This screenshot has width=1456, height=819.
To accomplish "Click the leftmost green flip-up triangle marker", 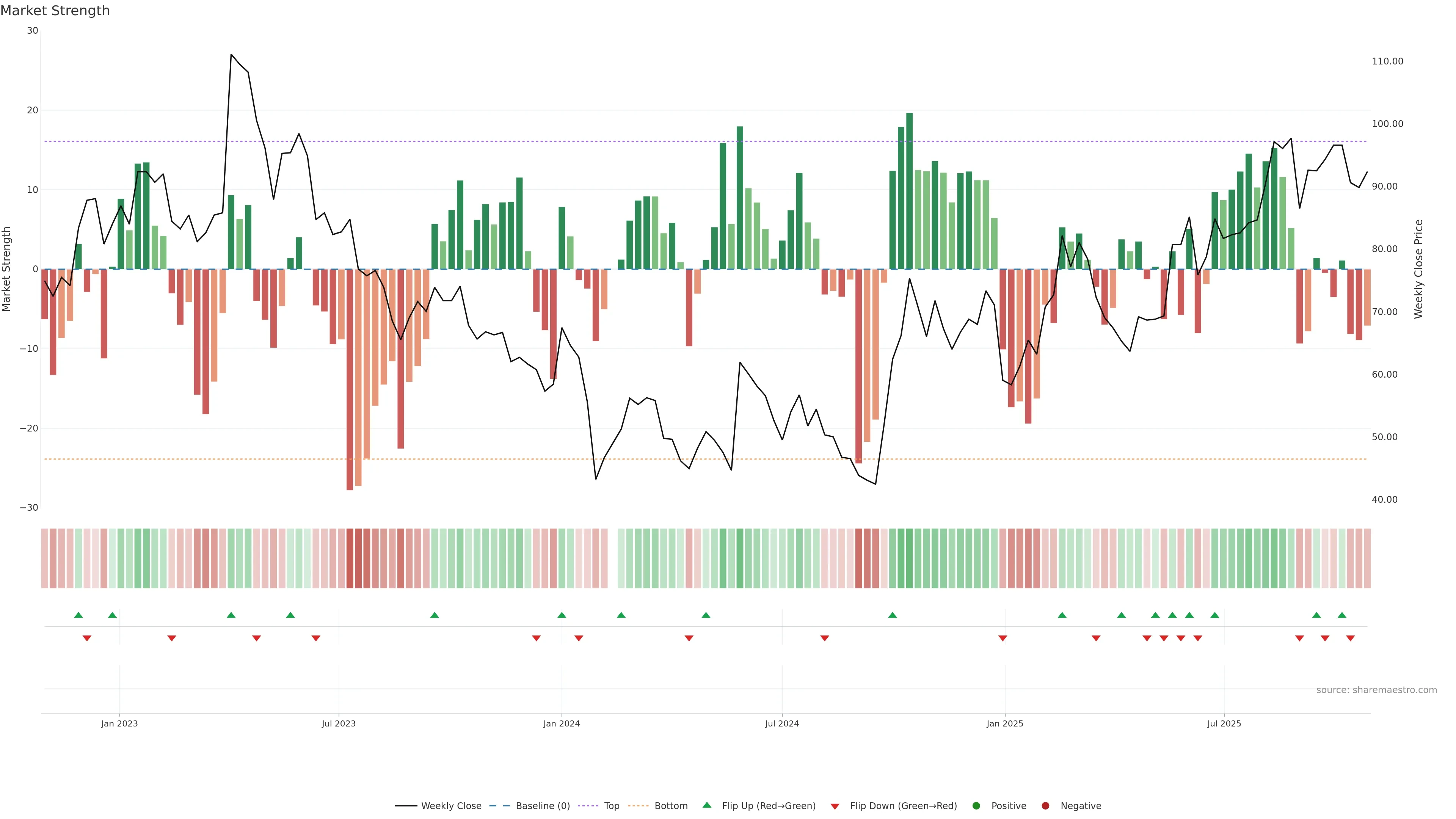I will (x=78, y=615).
